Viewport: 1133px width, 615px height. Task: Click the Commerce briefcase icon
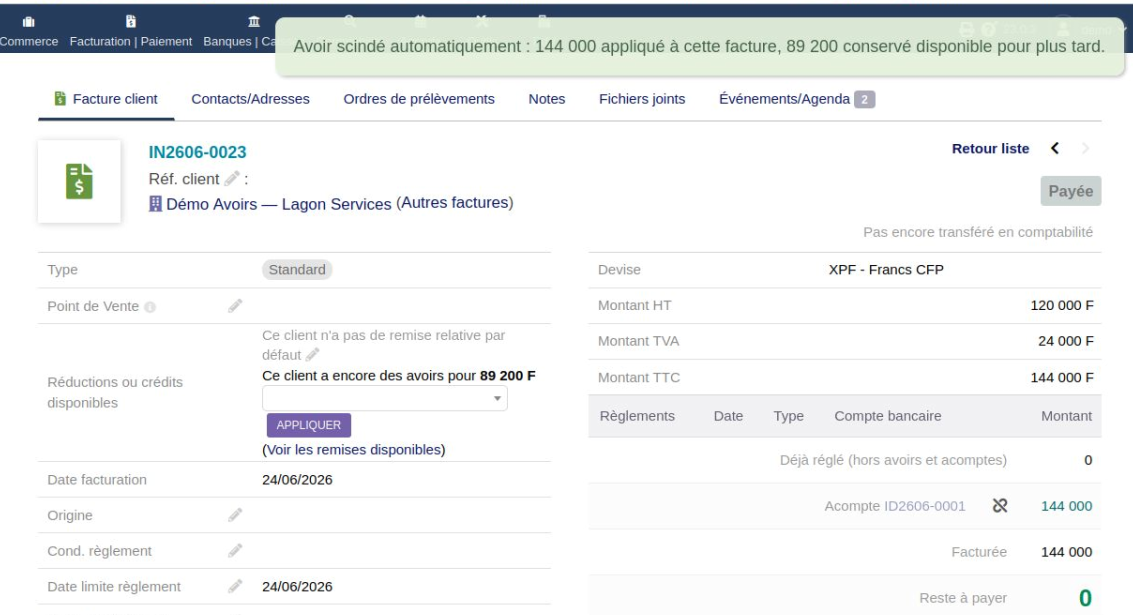[29, 22]
